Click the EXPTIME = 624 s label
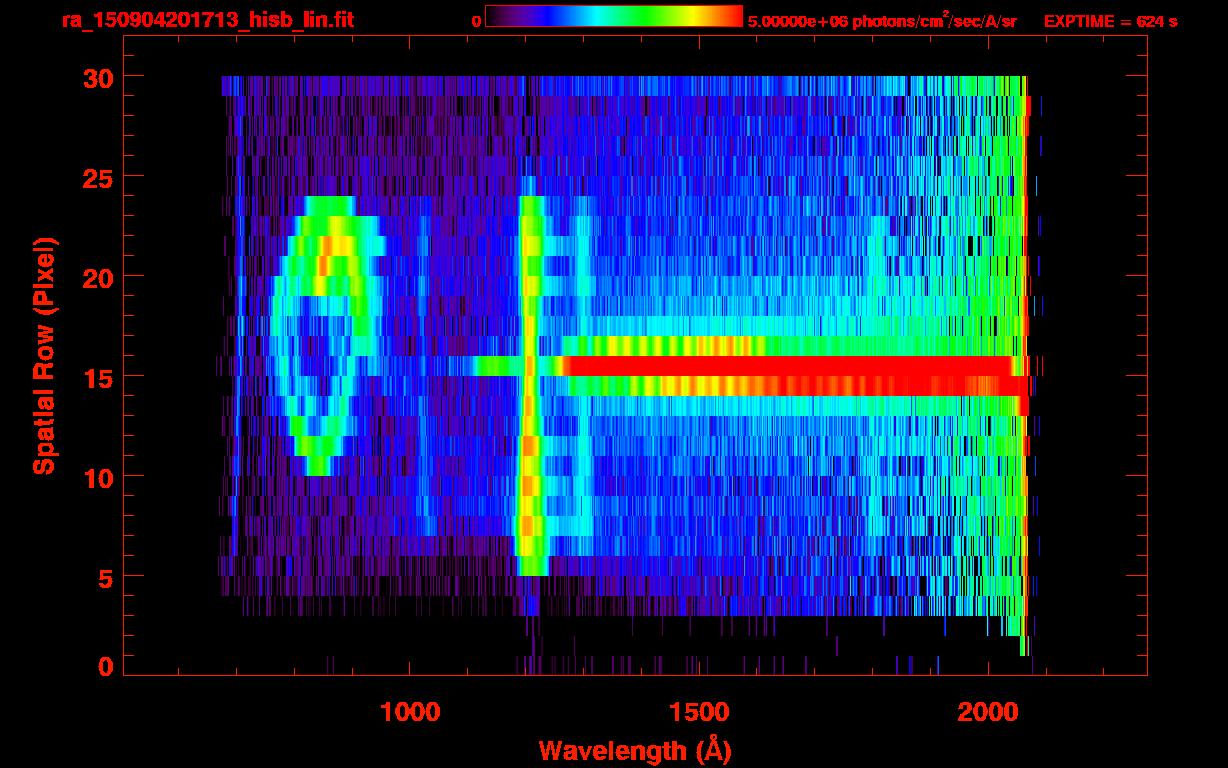Image resolution: width=1228 pixels, height=768 pixels. [1110, 21]
